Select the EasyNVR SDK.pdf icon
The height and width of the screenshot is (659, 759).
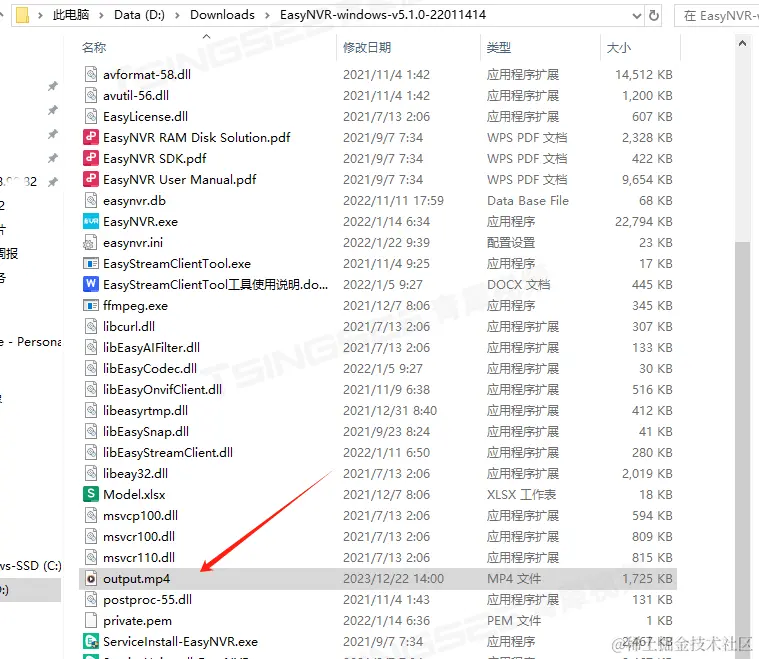91,158
